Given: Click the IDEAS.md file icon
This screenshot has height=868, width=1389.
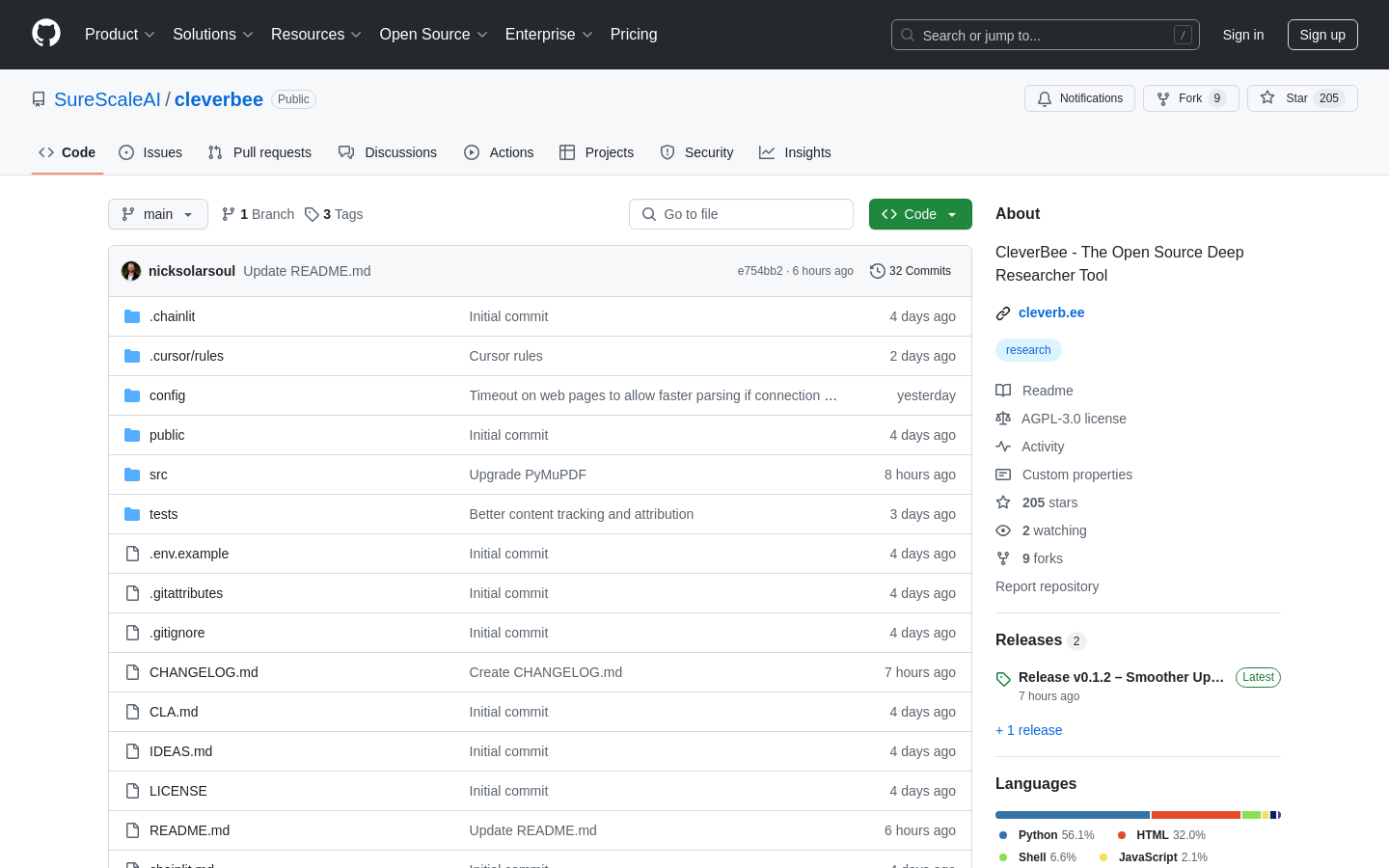Looking at the screenshot, I should [132, 751].
